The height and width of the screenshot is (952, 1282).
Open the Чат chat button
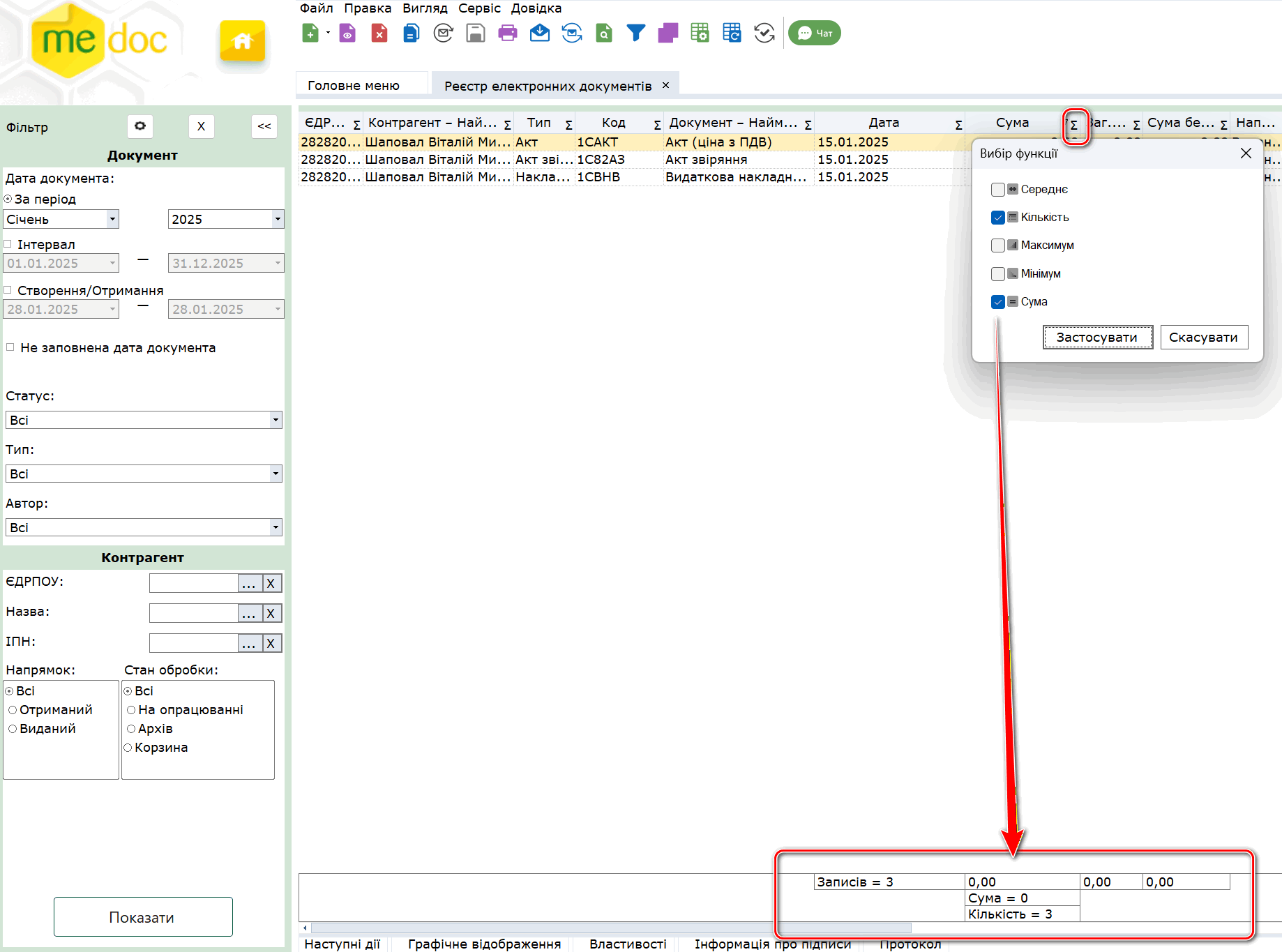click(814, 33)
